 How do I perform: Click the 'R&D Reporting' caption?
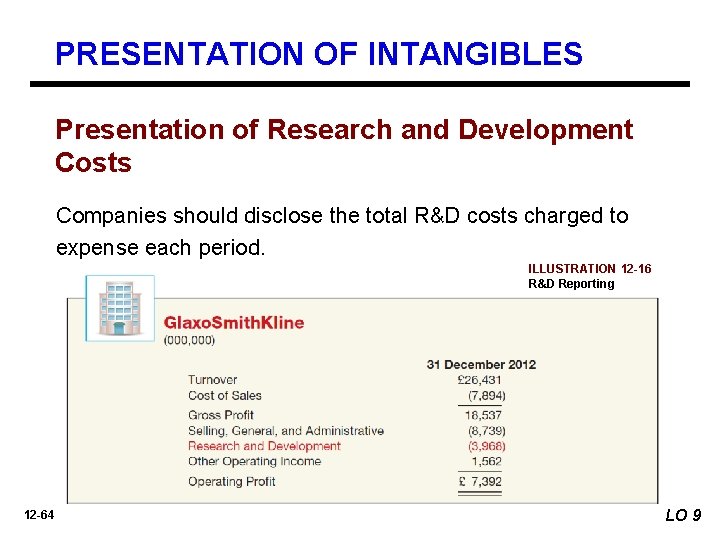pos(571,284)
